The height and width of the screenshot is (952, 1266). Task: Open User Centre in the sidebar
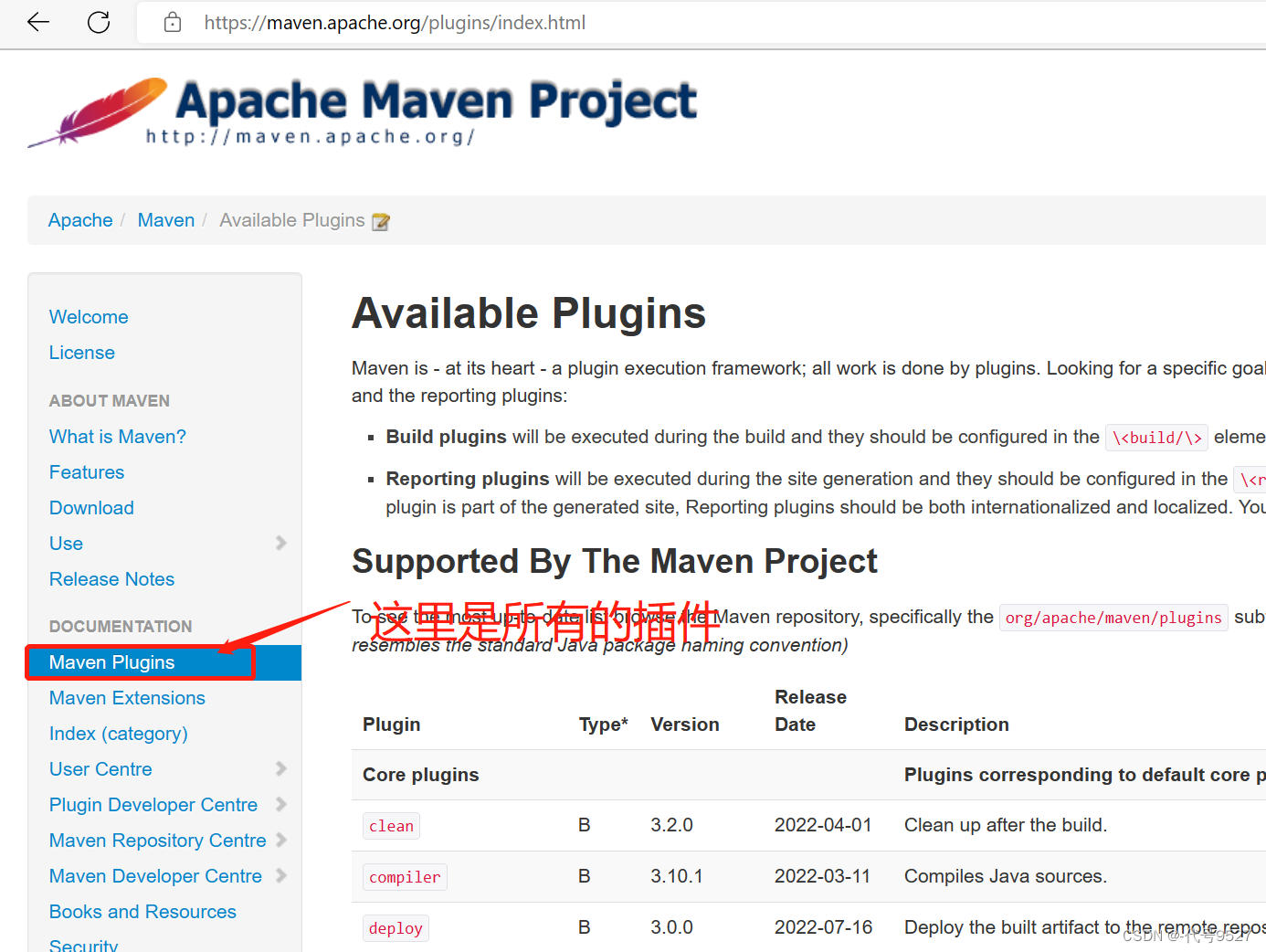pyautogui.click(x=100, y=769)
